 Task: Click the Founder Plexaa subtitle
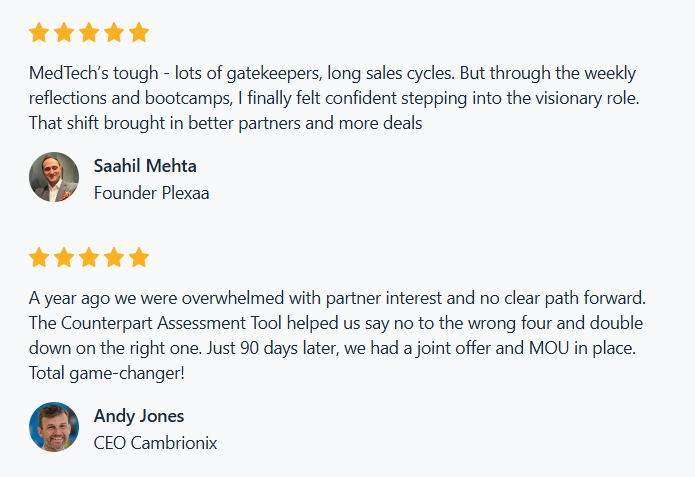point(151,192)
